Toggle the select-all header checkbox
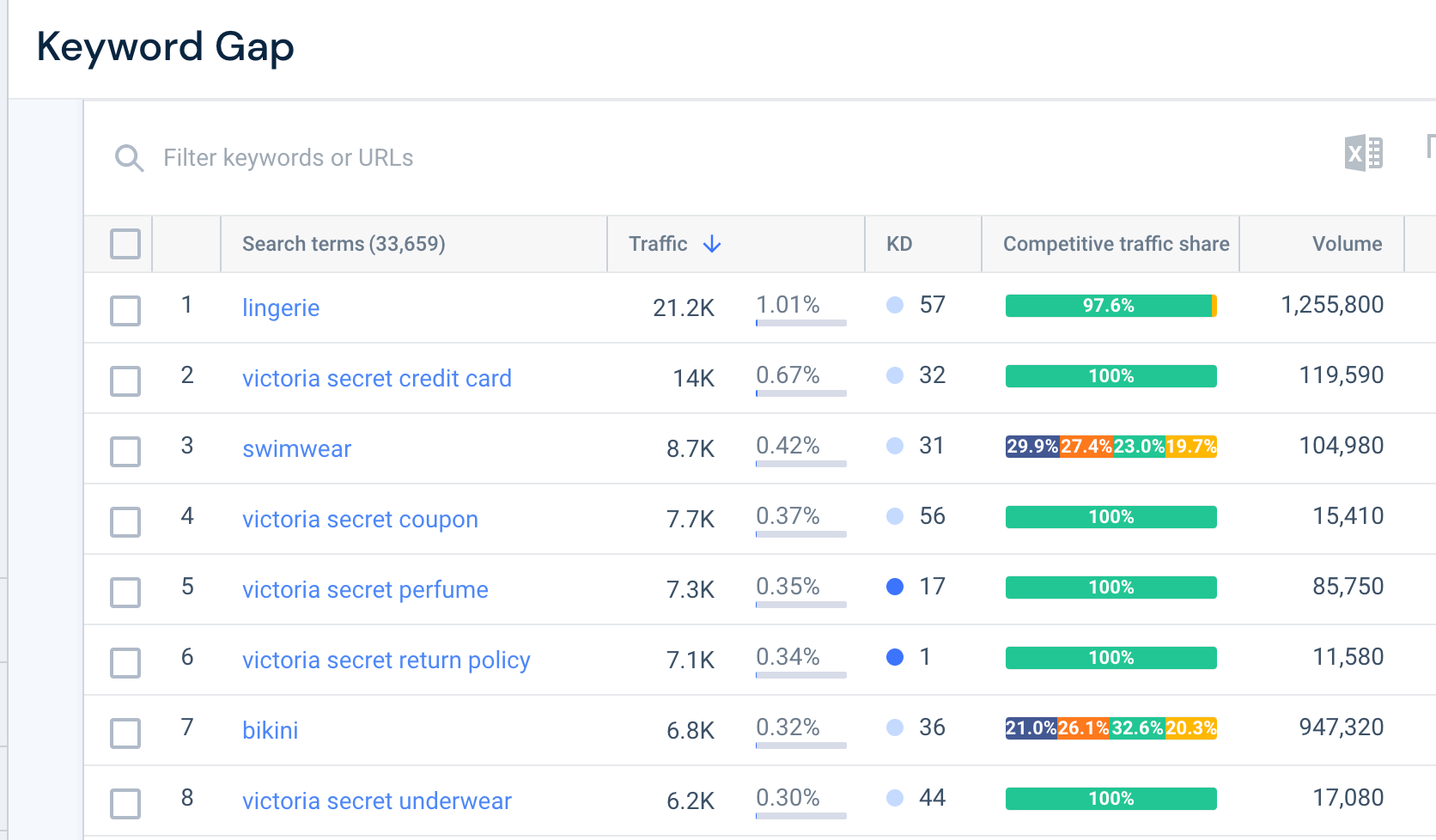This screenshot has height=840, width=1436. pyautogui.click(x=125, y=244)
